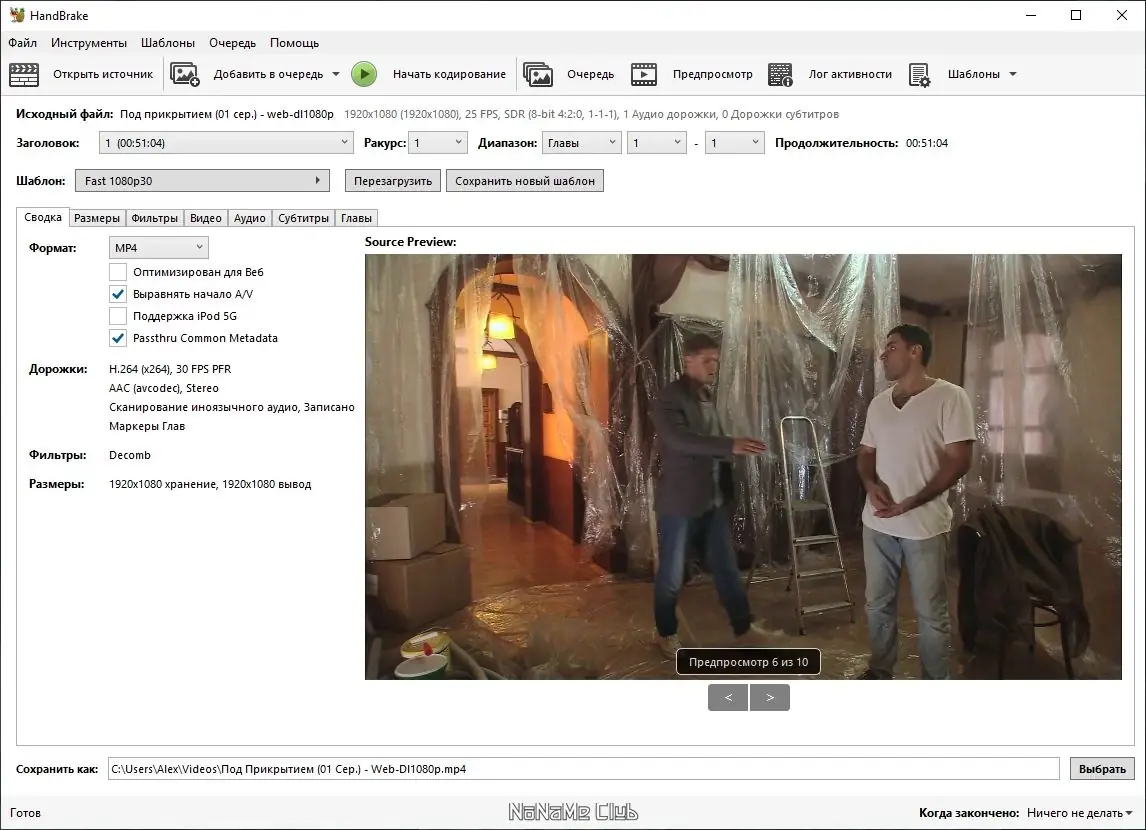This screenshot has height=830, width=1146.
Task: Open the 'Главы' range type dropdown
Action: pos(582,142)
